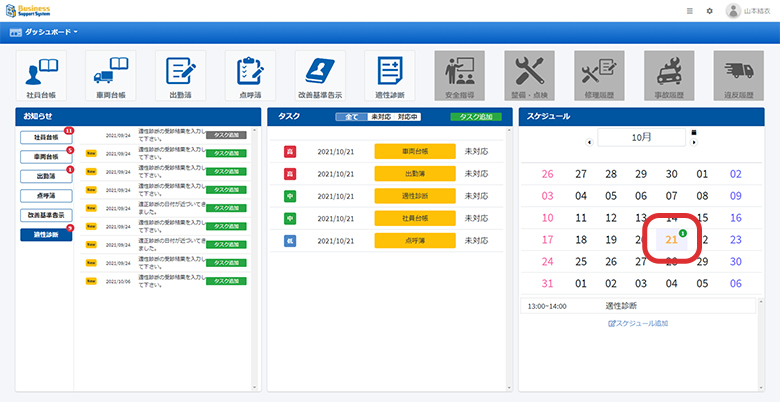Select 改善基準告示 notification category tab
The image size is (780, 402).
tap(46, 215)
